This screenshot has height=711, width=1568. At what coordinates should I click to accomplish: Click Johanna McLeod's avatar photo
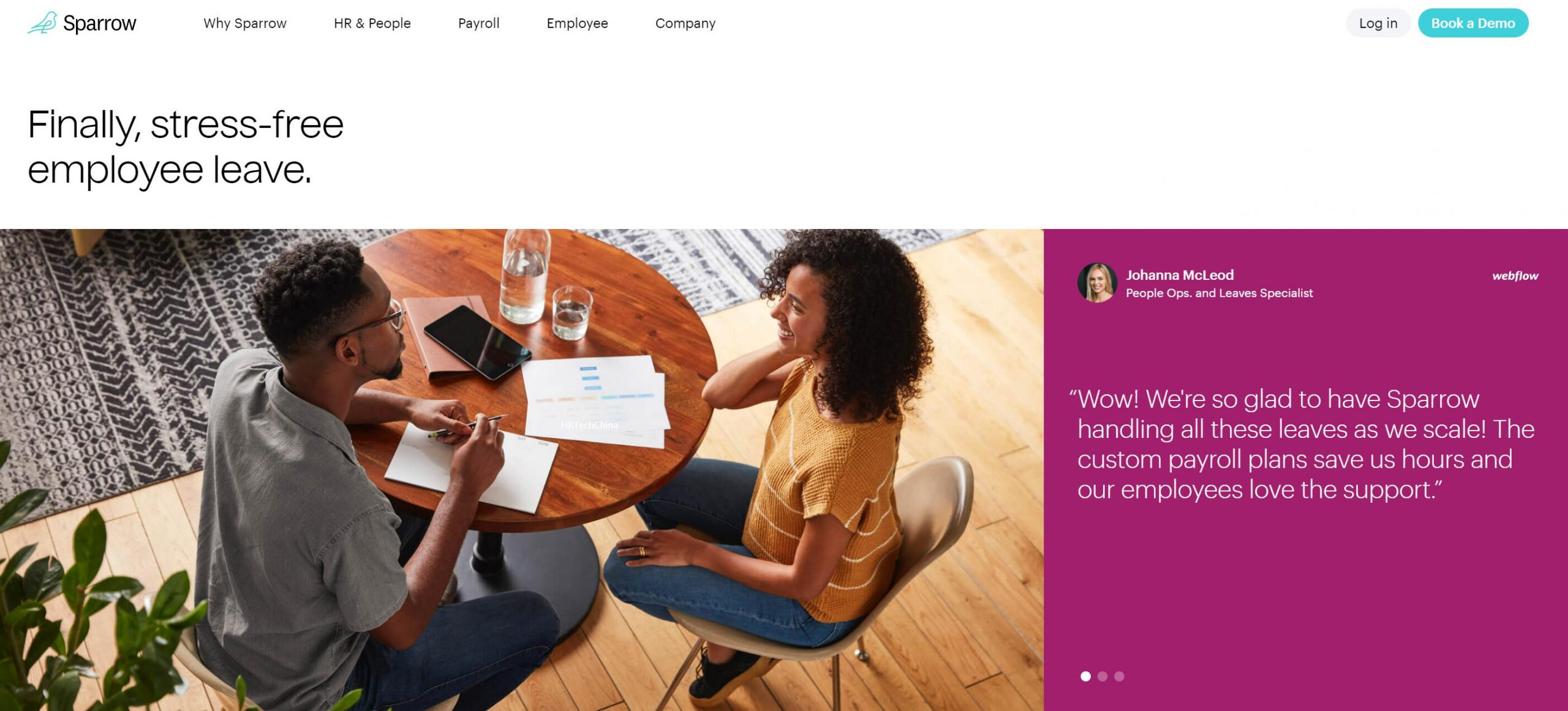tap(1097, 282)
